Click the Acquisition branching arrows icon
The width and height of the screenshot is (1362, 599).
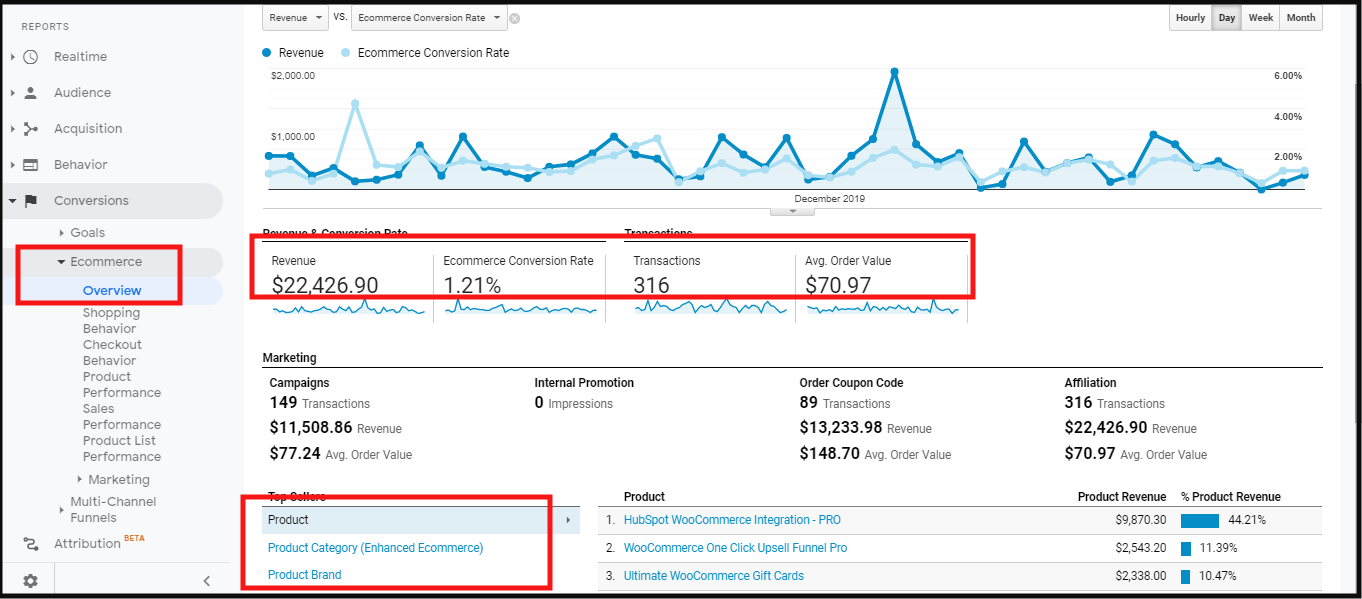click(30, 129)
